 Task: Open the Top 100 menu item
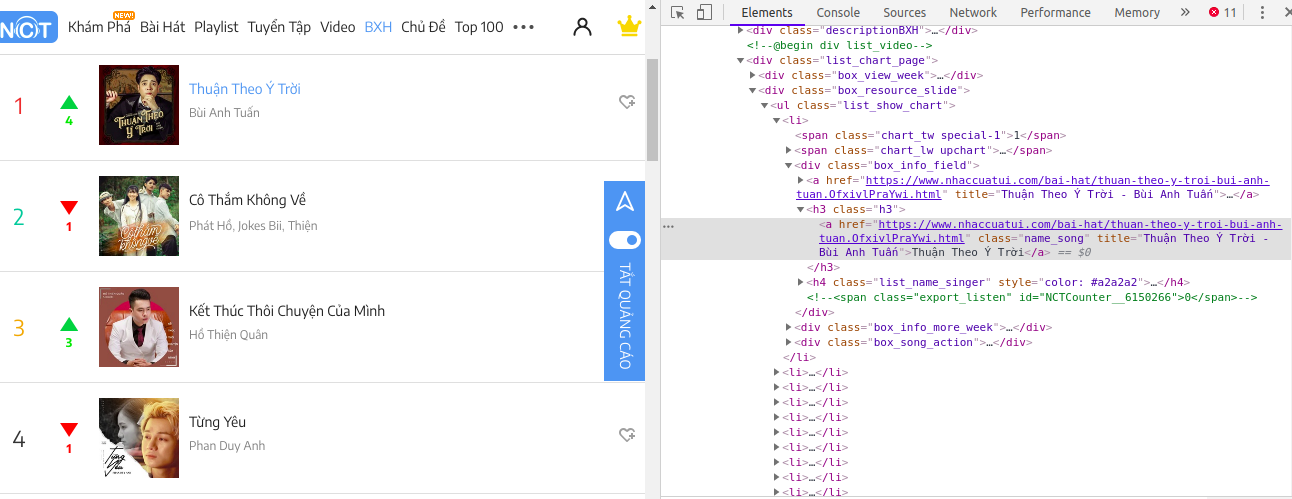coord(479,27)
